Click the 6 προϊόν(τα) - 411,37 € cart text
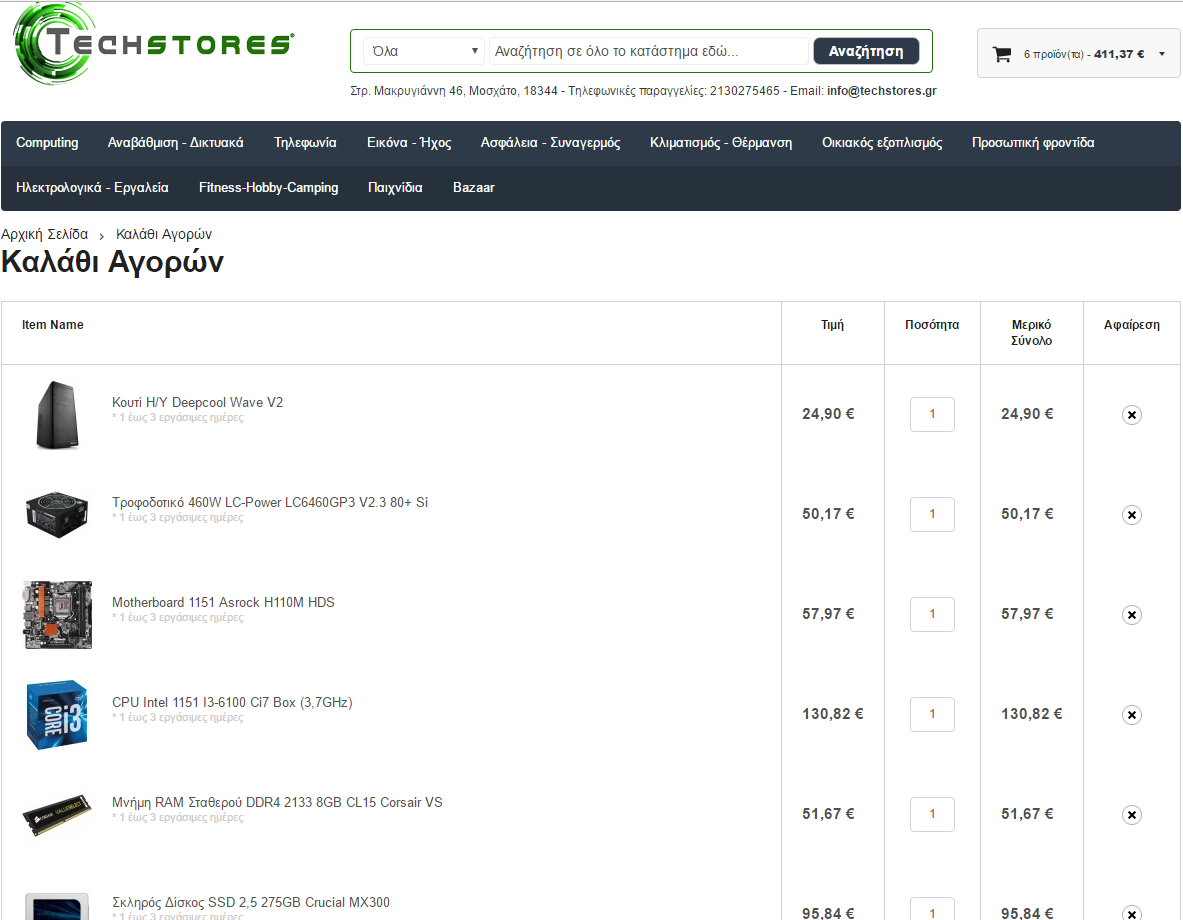This screenshot has height=920, width=1183. (1084, 54)
